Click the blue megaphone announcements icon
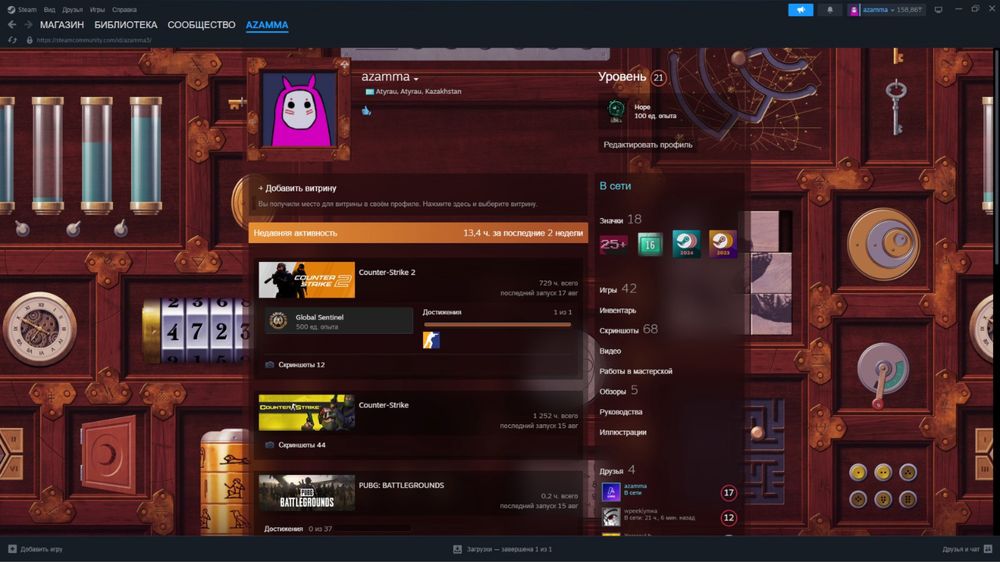1000x562 pixels. click(800, 10)
